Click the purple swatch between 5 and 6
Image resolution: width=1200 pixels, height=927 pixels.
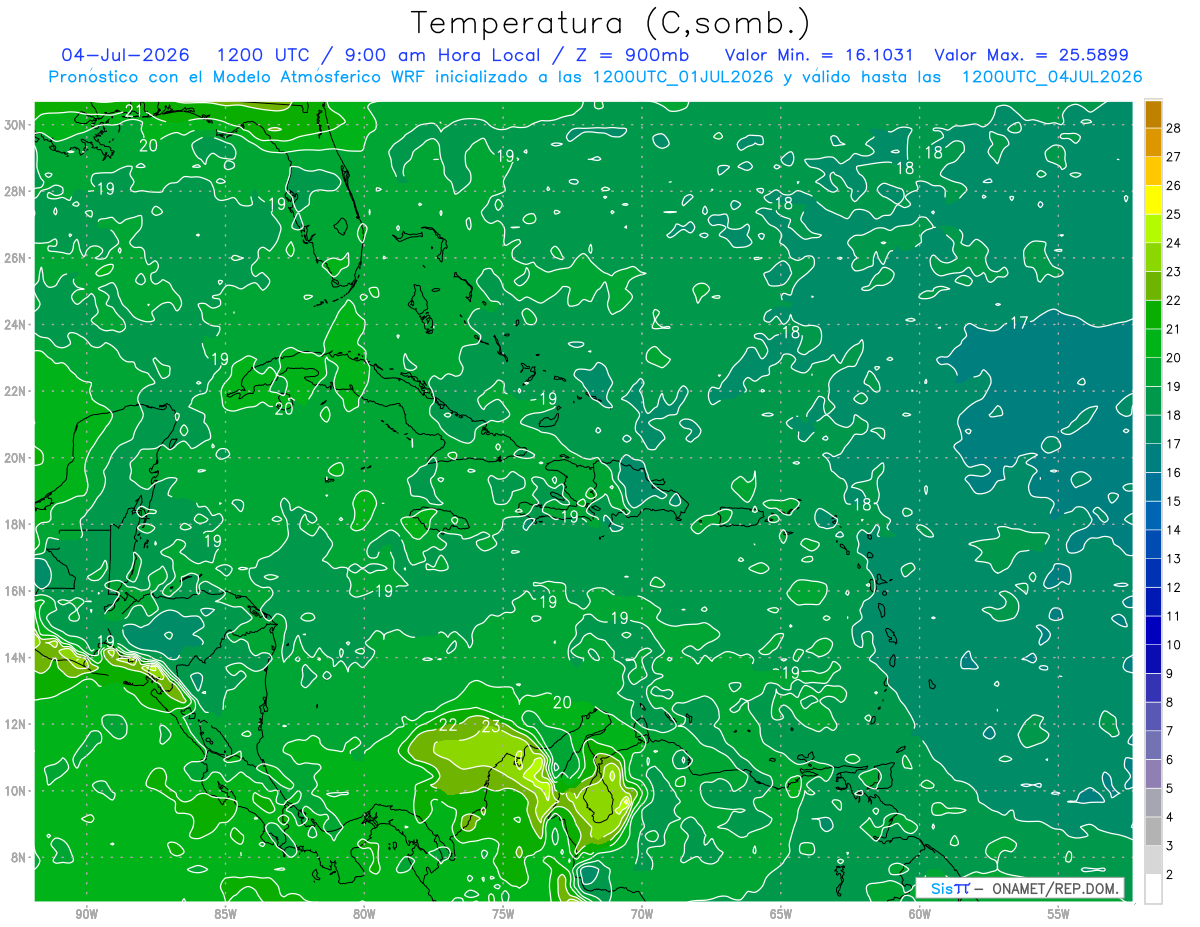pyautogui.click(x=1153, y=774)
